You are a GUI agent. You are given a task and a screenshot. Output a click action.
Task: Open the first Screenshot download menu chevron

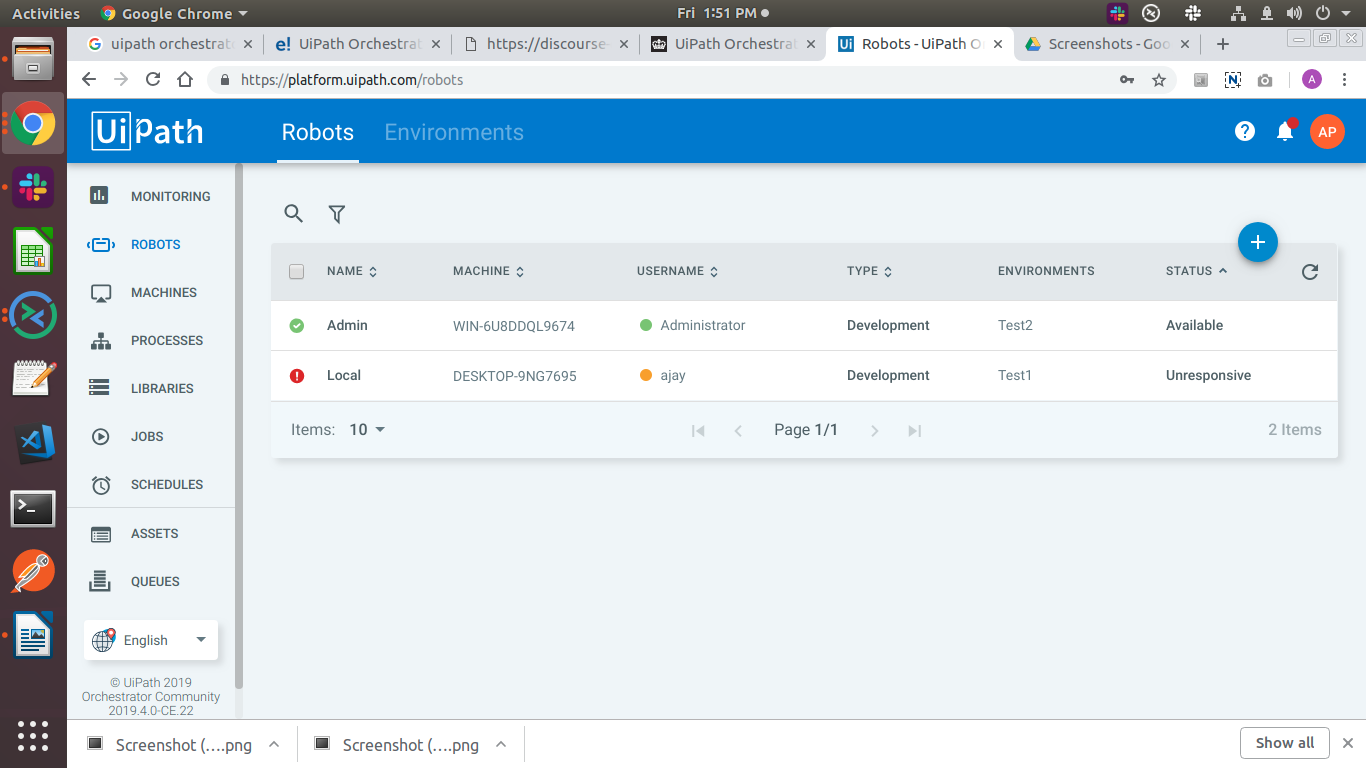click(x=274, y=744)
